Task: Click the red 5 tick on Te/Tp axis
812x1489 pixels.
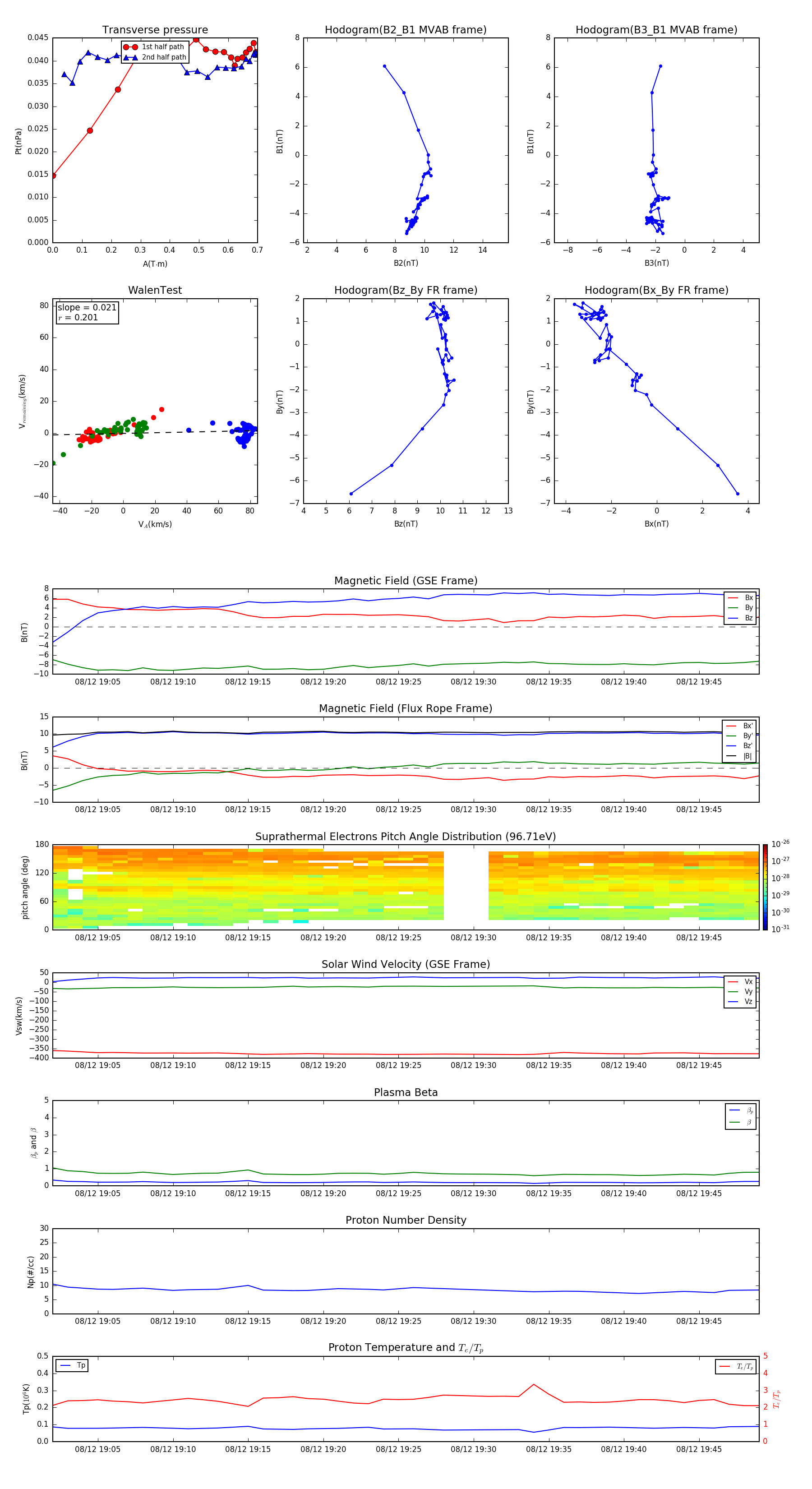Action: point(765,1356)
